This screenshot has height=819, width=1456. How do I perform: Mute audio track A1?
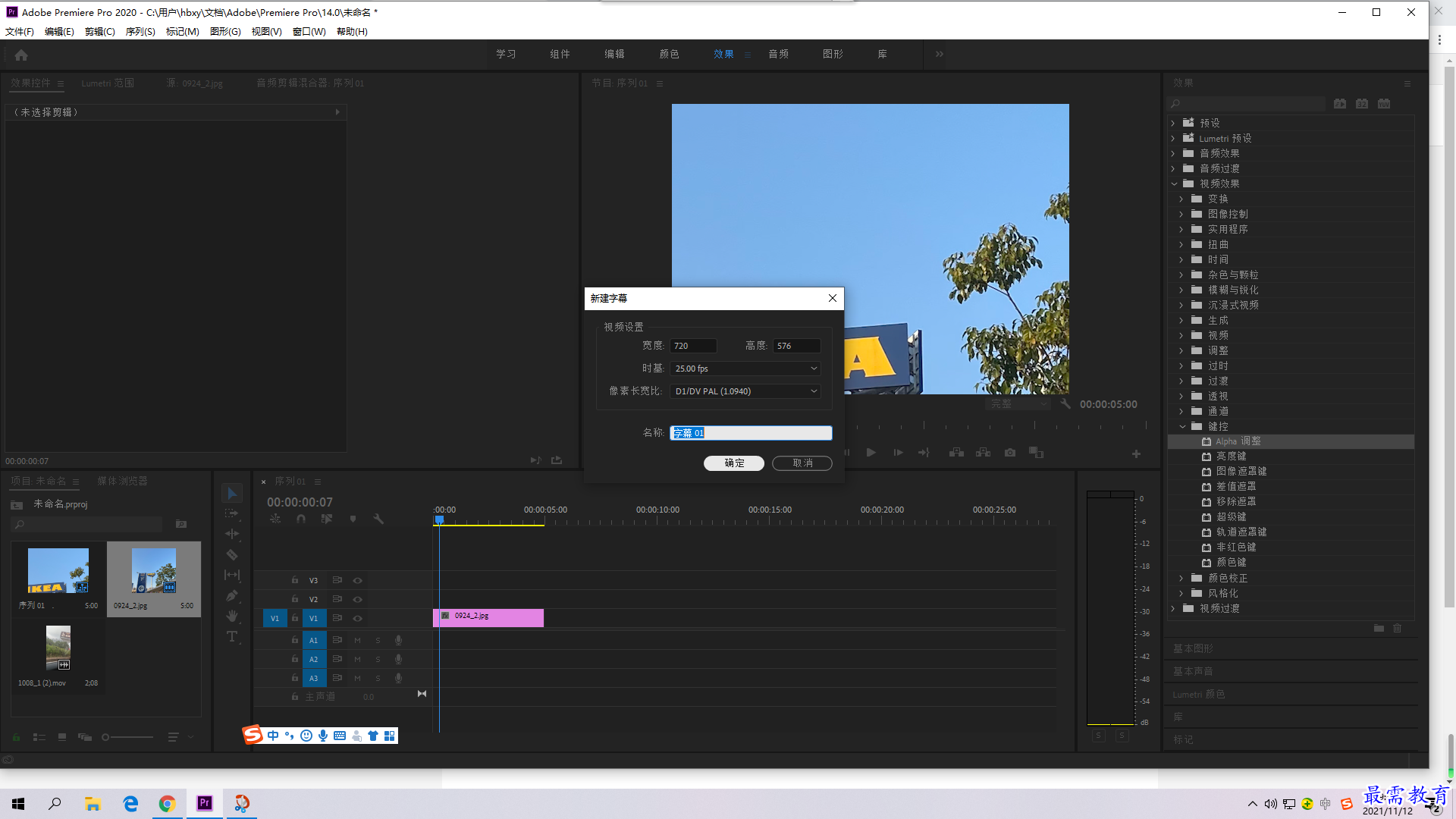[x=357, y=641]
